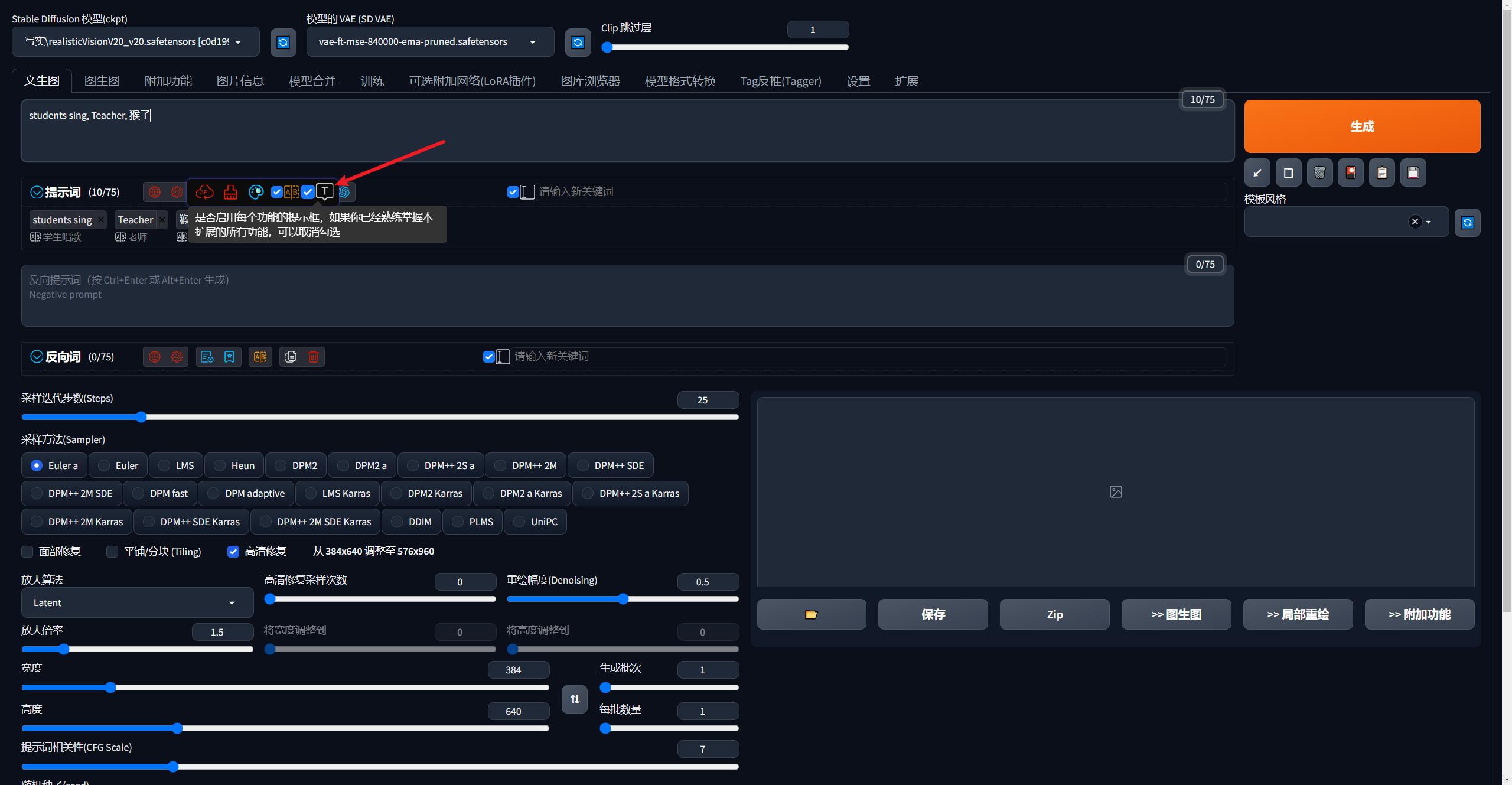
Task: Click the diagonal arrow read-parameters icon
Action: 1257,172
